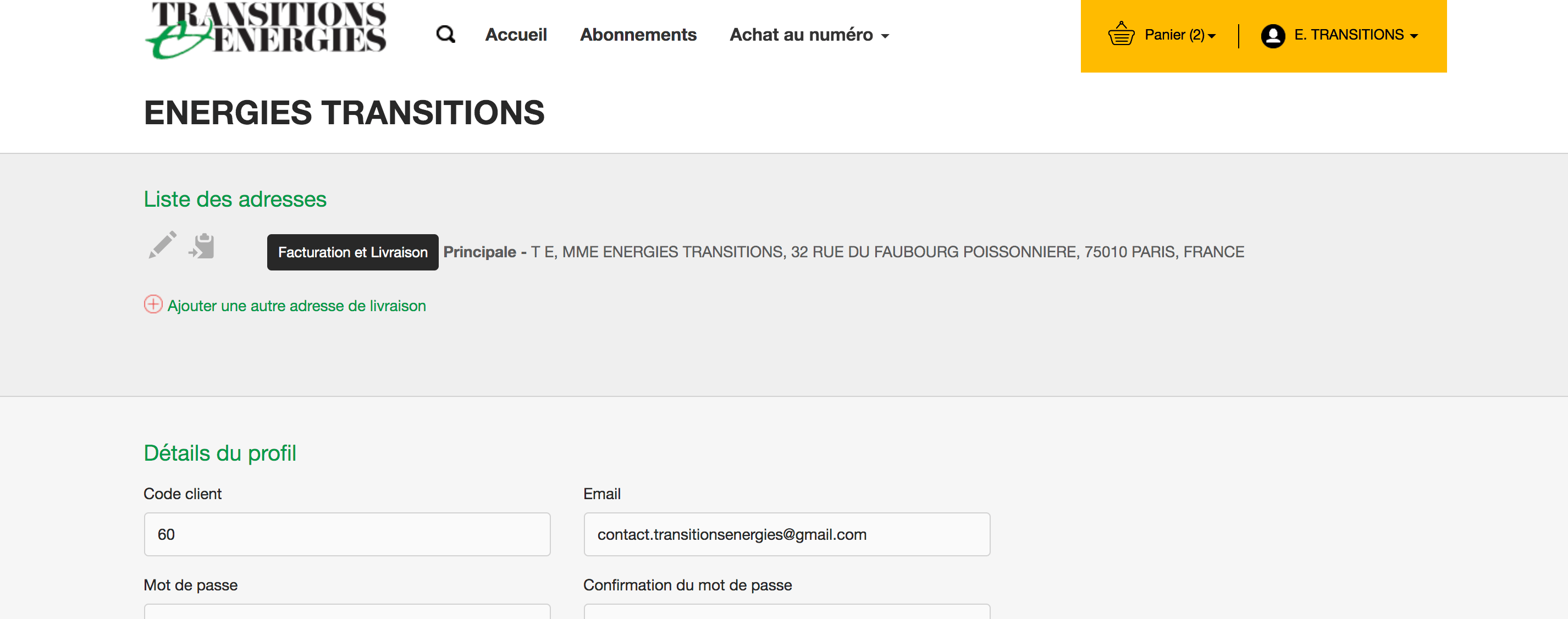Click the Transitions Energies logo
This screenshot has height=619, width=1568.
pos(266,30)
